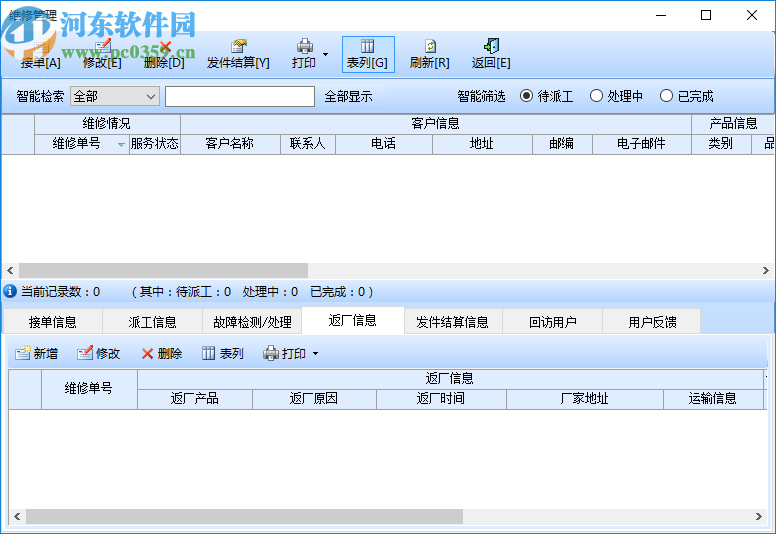Click the 修改 icon in the lower toolbar
The image size is (776, 534).
(85, 353)
